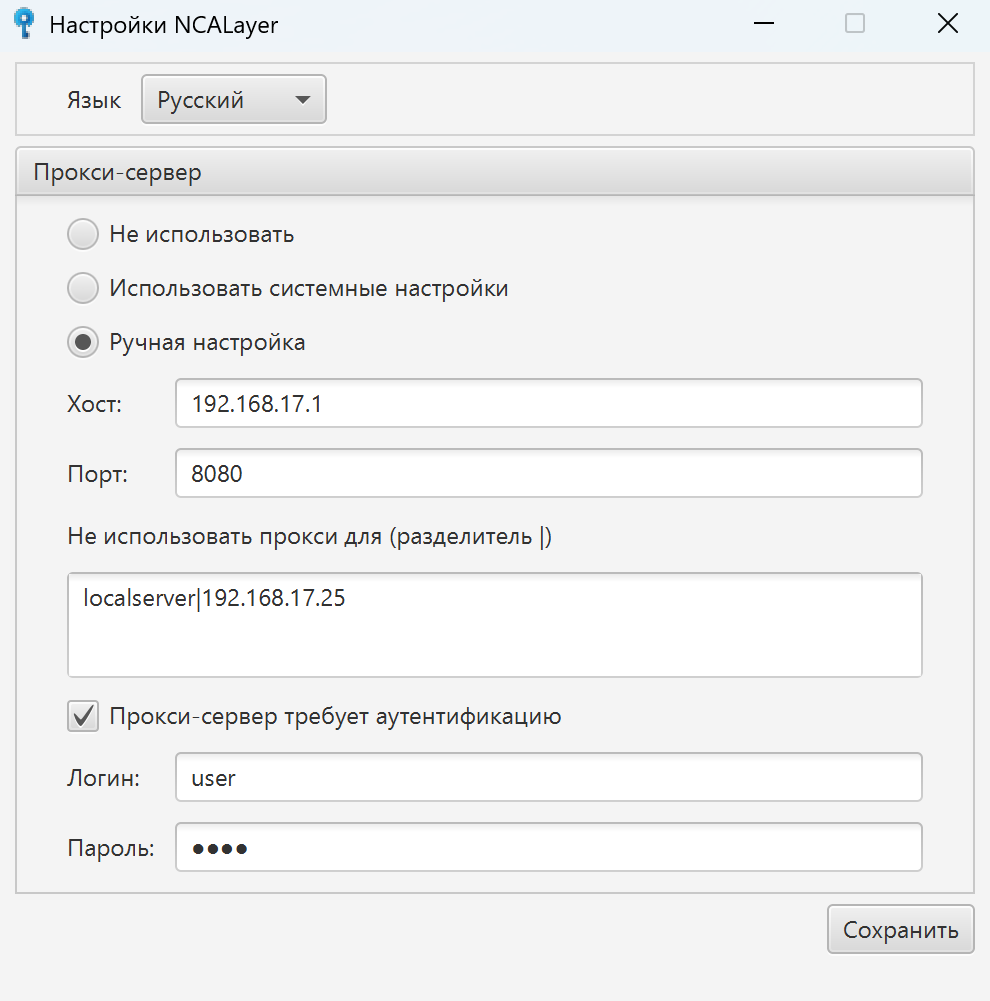This screenshot has height=1001, width=990.
Task: Click the Хост input field
Action: coord(549,403)
